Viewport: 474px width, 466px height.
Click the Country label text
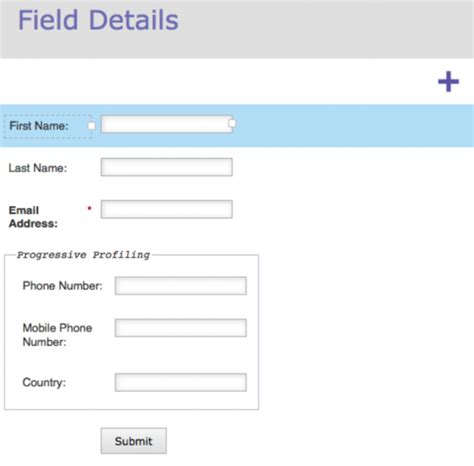coord(44,382)
